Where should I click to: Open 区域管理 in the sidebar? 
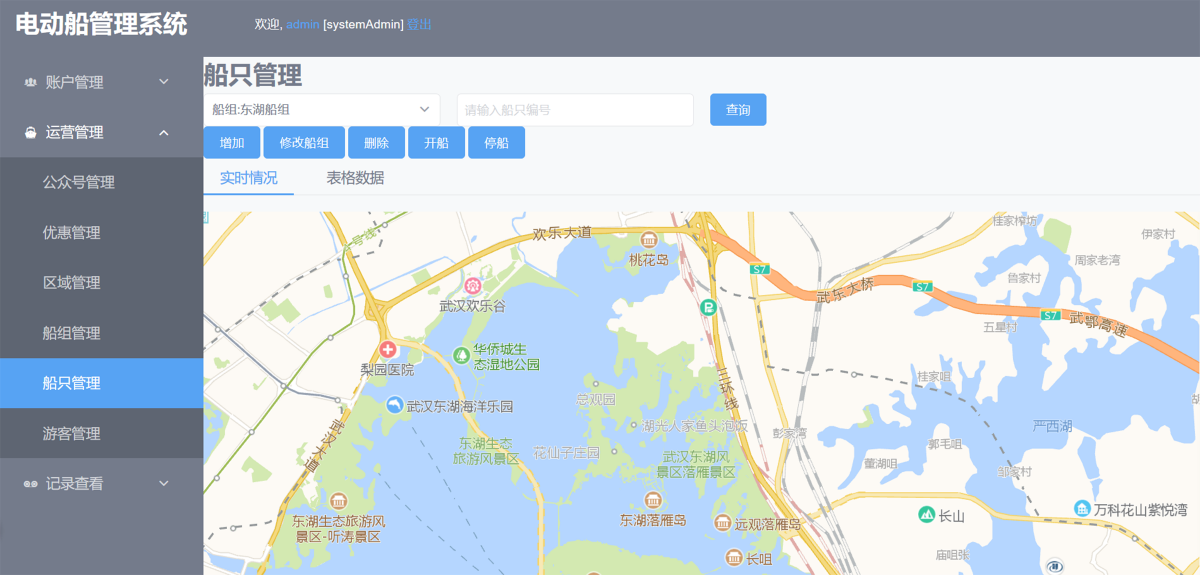coord(72,283)
